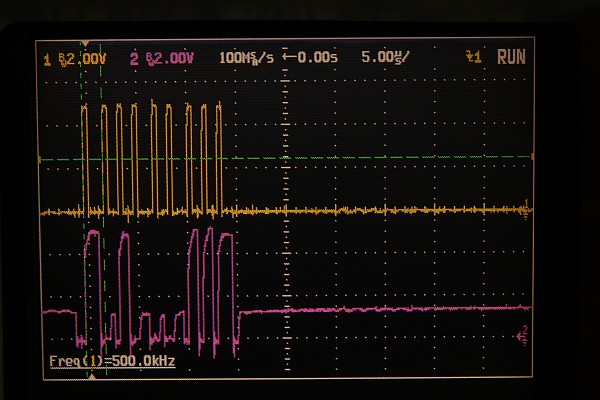Toggle the RUN acquisition status indicator
Screen dimensions: 600x400
(511, 59)
